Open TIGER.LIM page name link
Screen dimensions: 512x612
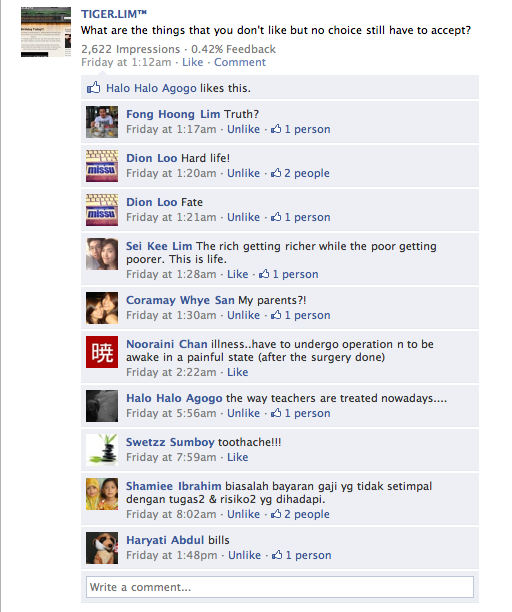point(114,14)
